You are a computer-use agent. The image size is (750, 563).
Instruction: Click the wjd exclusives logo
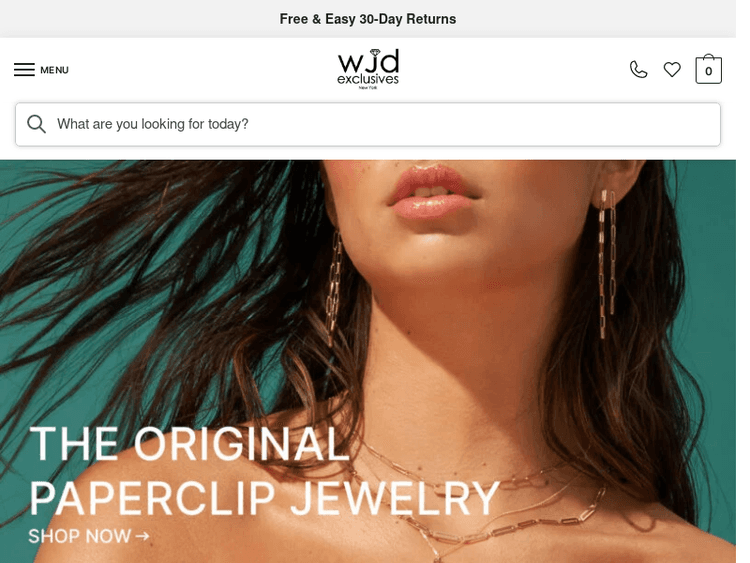pyautogui.click(x=368, y=69)
